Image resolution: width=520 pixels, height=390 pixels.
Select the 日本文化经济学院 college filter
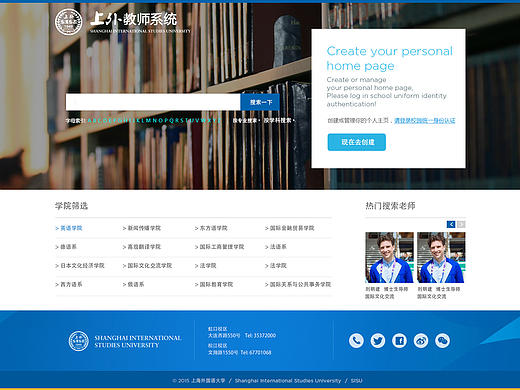tap(80, 266)
